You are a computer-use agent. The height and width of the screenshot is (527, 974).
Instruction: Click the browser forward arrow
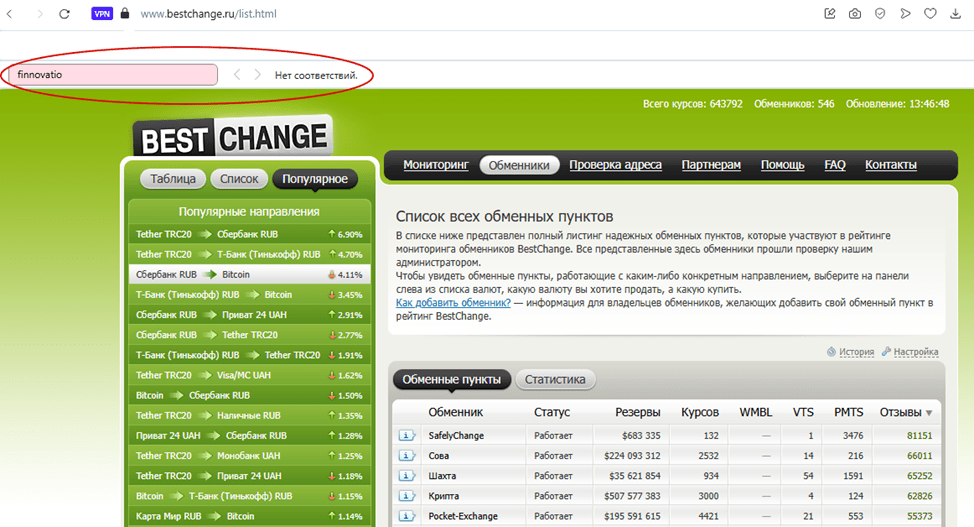[x=39, y=14]
